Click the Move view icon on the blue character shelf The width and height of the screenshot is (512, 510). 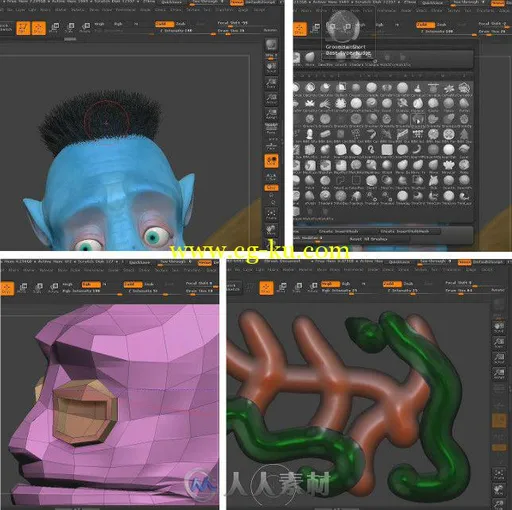point(271,230)
